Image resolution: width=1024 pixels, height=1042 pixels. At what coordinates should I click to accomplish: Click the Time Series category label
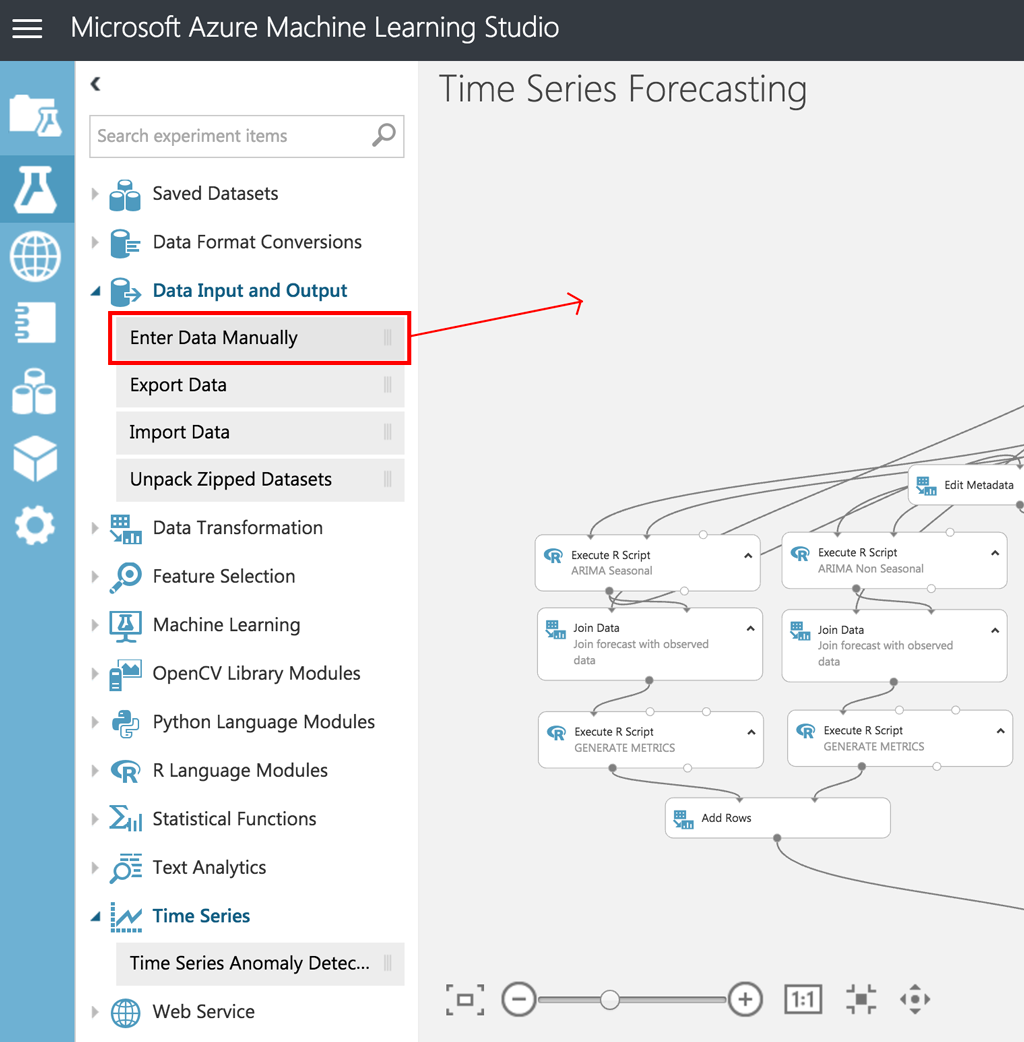click(x=201, y=916)
